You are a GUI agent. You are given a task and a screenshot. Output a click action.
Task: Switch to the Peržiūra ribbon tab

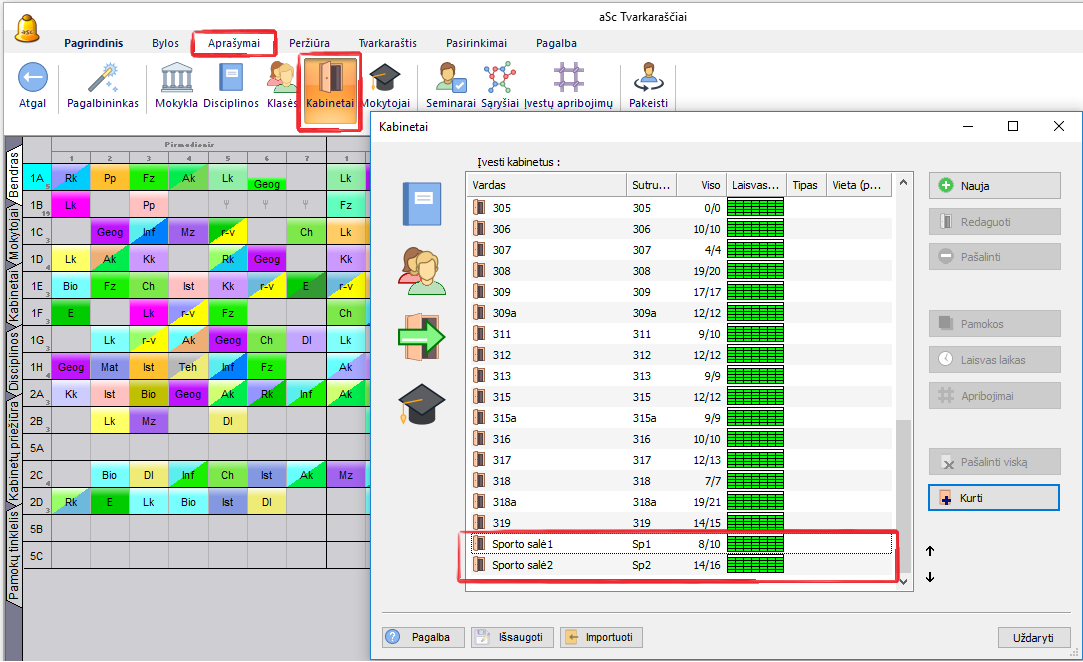coord(309,43)
